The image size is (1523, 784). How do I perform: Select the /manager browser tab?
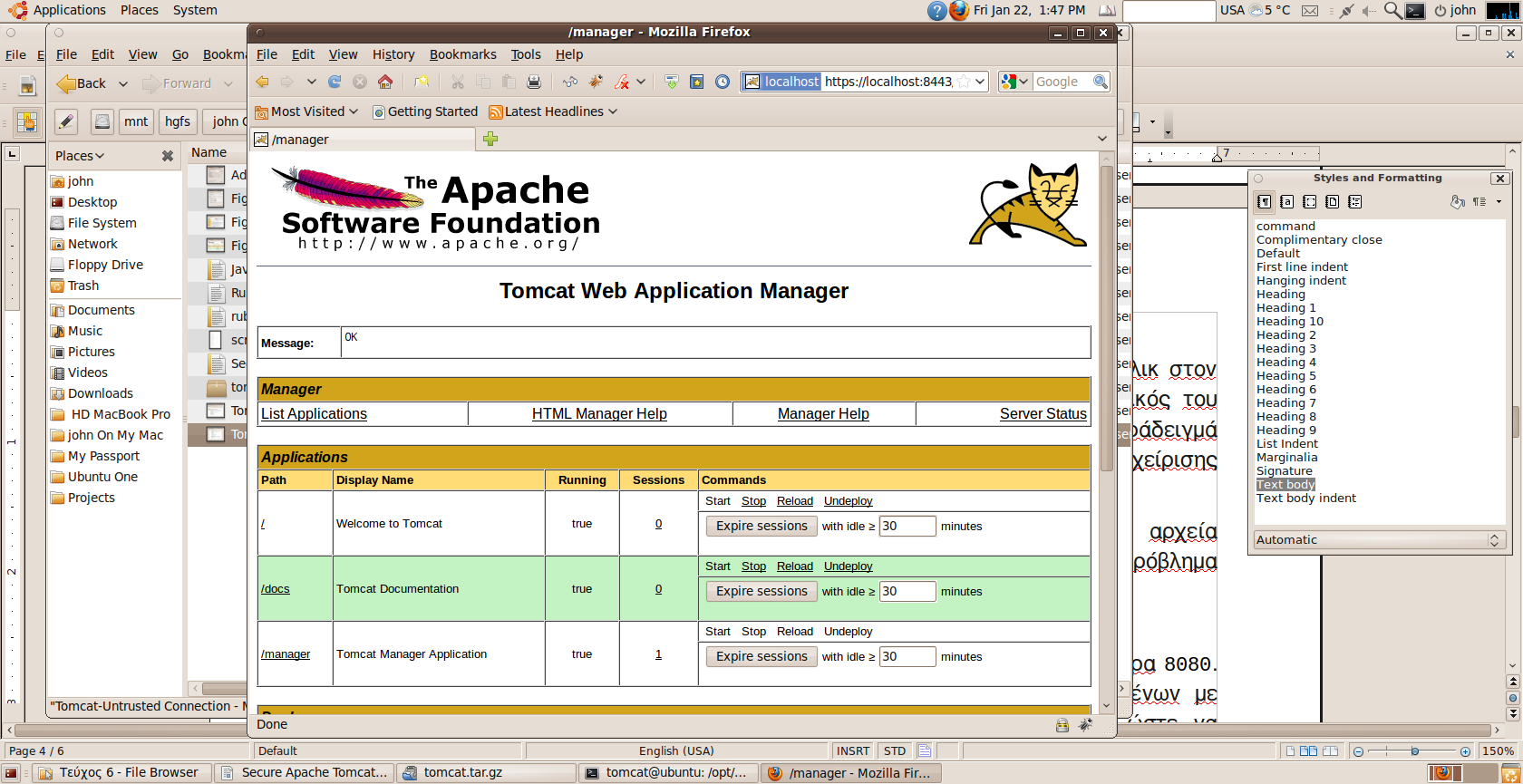(x=363, y=140)
